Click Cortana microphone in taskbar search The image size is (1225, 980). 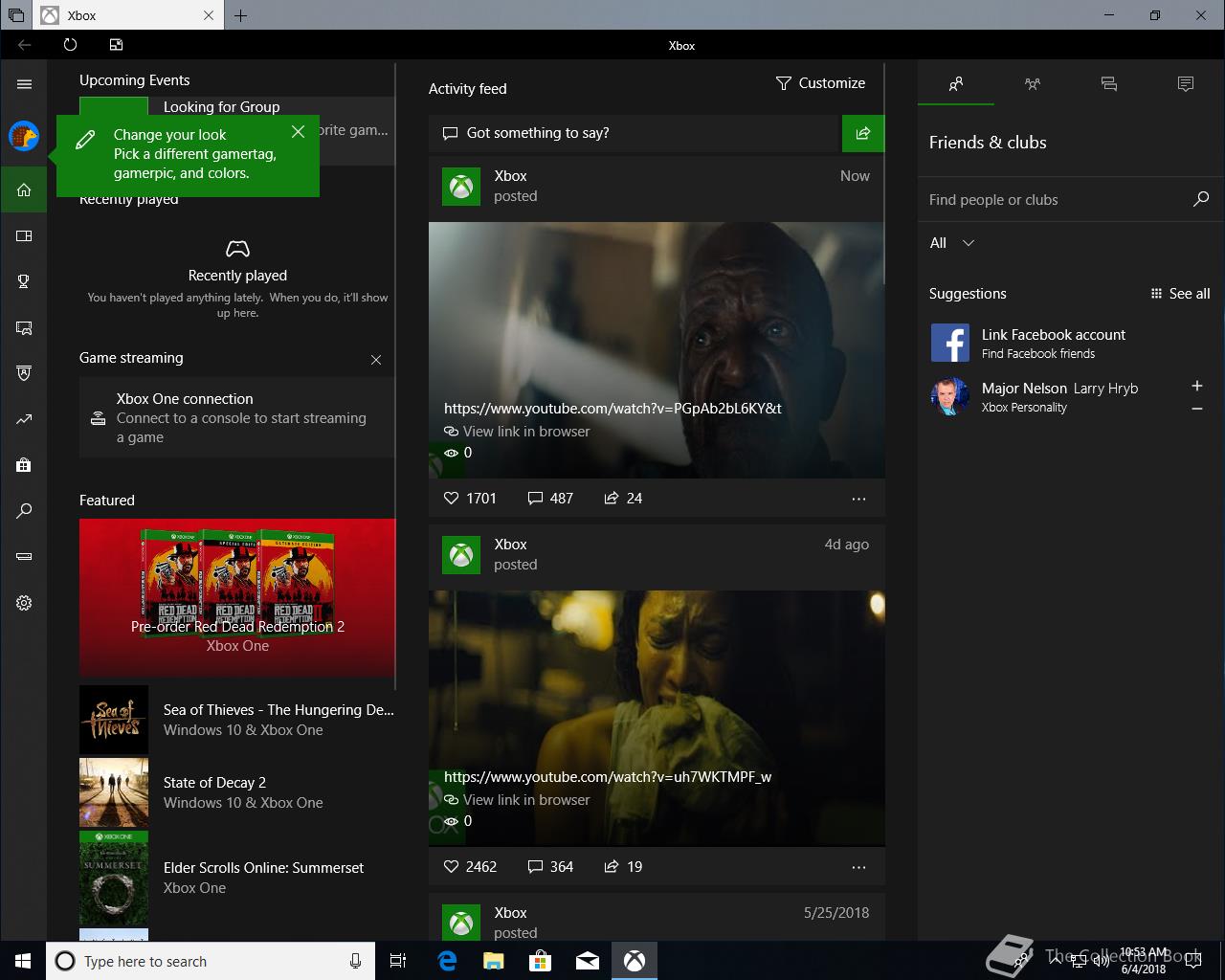[x=355, y=961]
